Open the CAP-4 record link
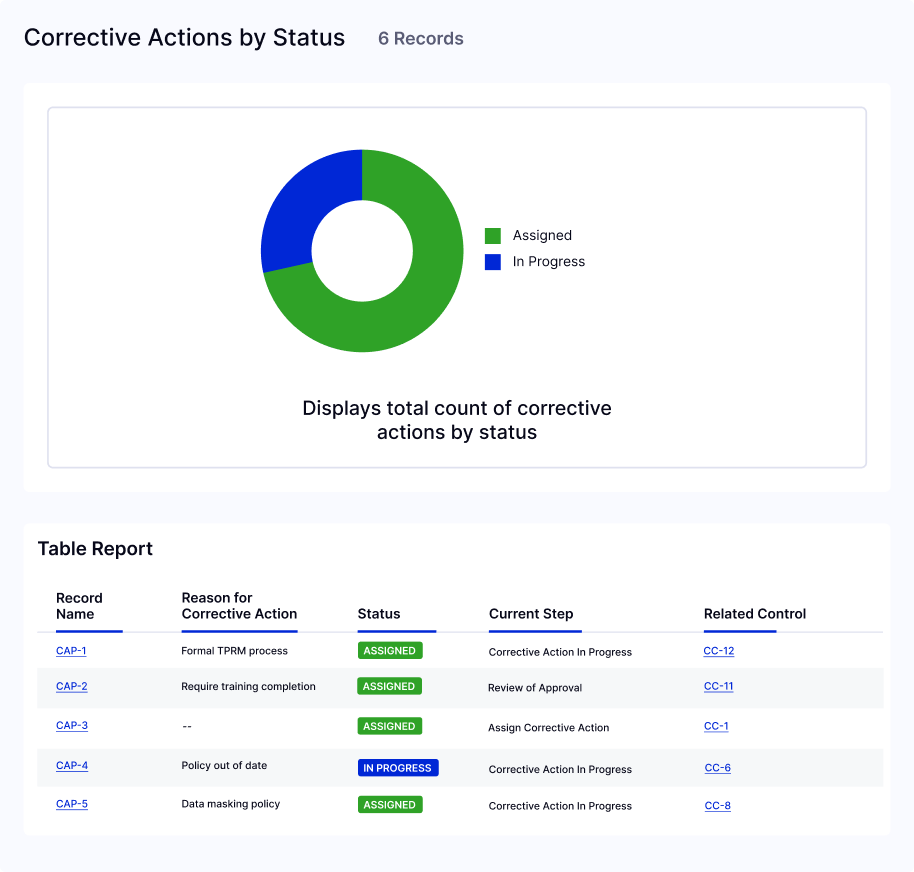914x872 pixels. click(71, 765)
